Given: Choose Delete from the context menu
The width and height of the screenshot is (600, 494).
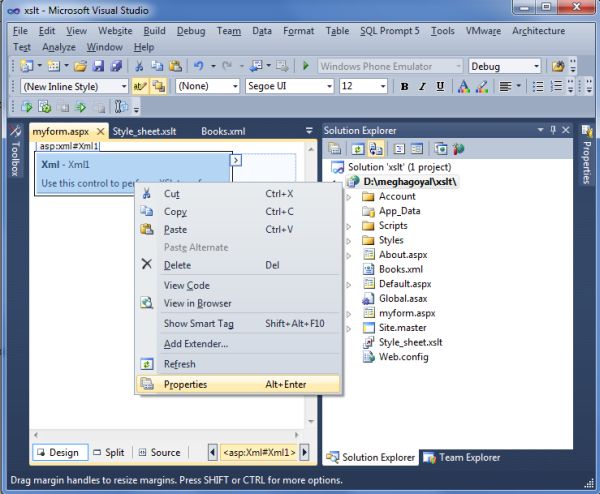Looking at the screenshot, I should pos(238,265).
